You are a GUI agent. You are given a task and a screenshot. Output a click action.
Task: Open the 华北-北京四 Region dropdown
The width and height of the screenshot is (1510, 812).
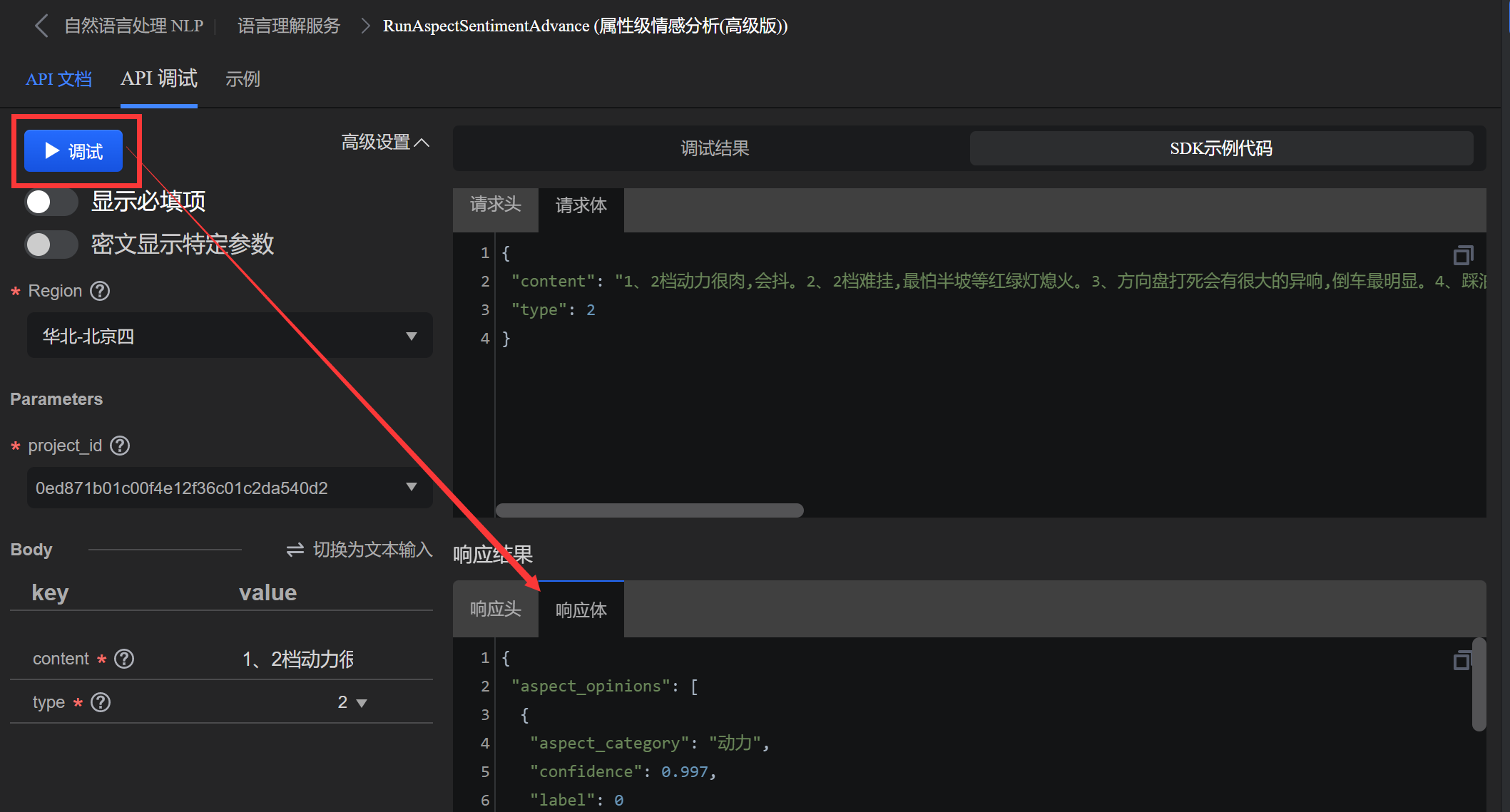230,336
